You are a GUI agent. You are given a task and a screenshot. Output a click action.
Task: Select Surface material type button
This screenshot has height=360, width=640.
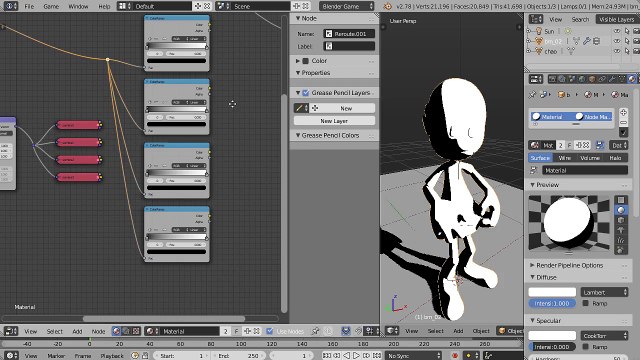[x=540, y=158]
